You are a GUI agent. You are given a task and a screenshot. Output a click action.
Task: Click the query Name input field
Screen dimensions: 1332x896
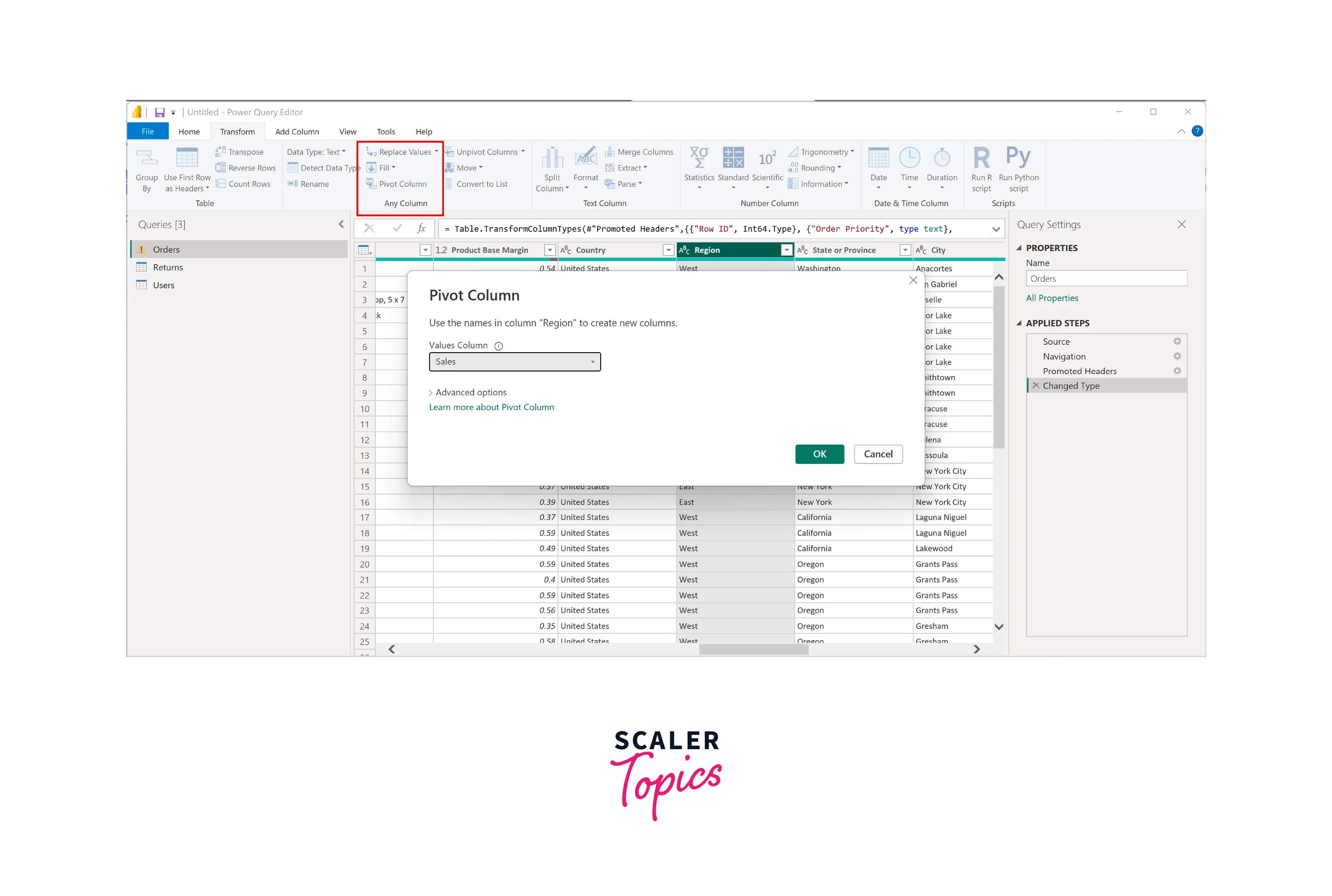pos(1106,279)
